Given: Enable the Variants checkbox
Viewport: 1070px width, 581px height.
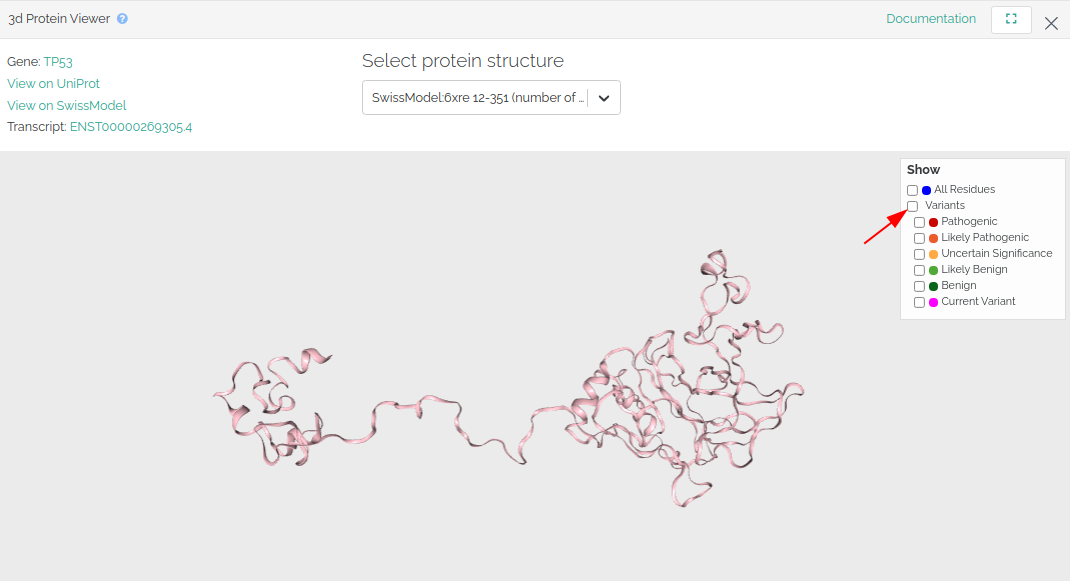Looking at the screenshot, I should [x=912, y=206].
